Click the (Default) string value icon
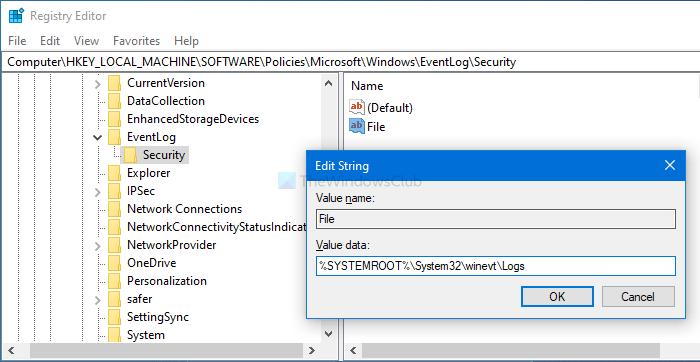Viewport: 700px width, 362px height. point(357,108)
